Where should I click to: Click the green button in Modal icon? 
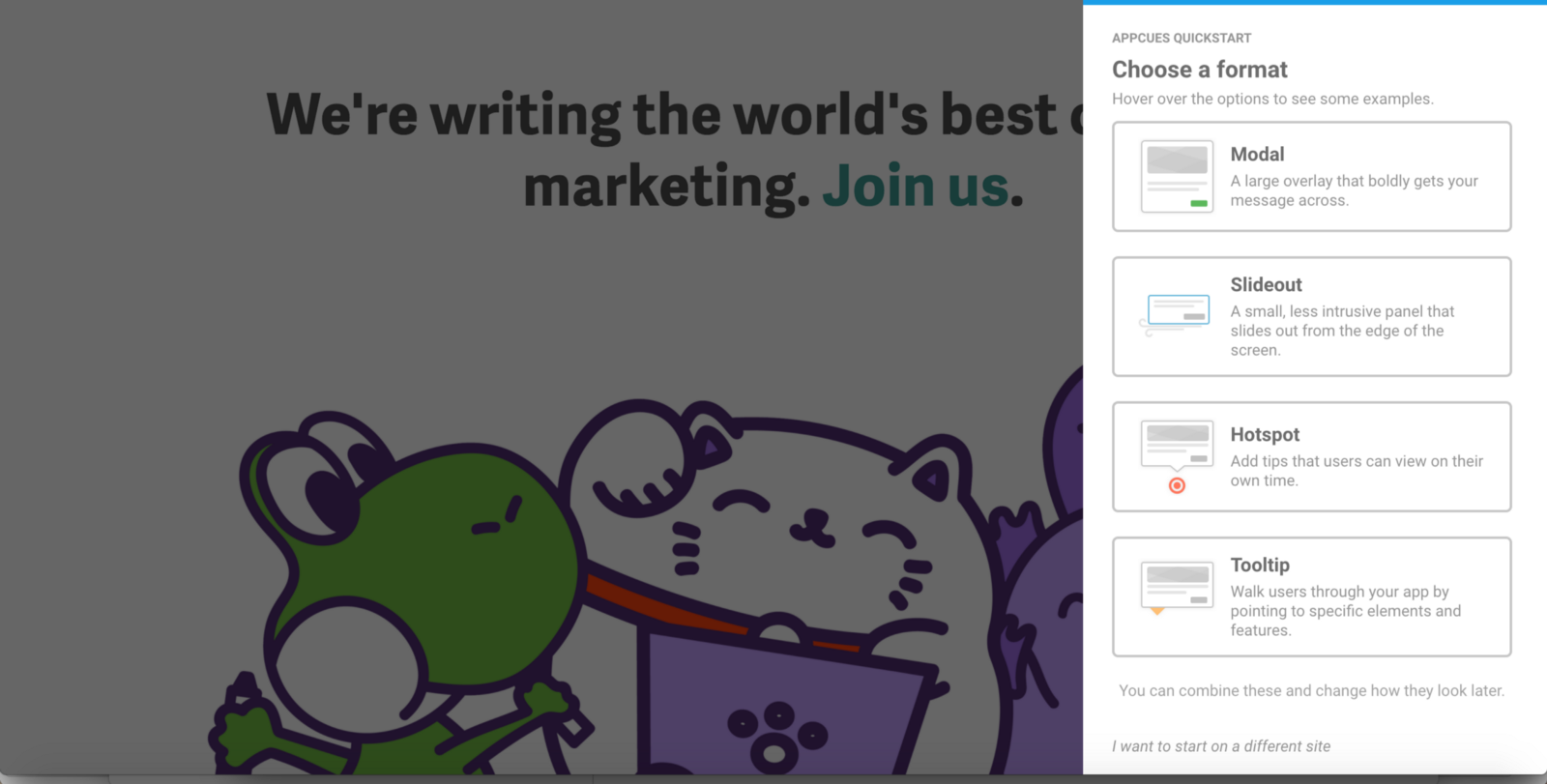pyautogui.click(x=1199, y=203)
